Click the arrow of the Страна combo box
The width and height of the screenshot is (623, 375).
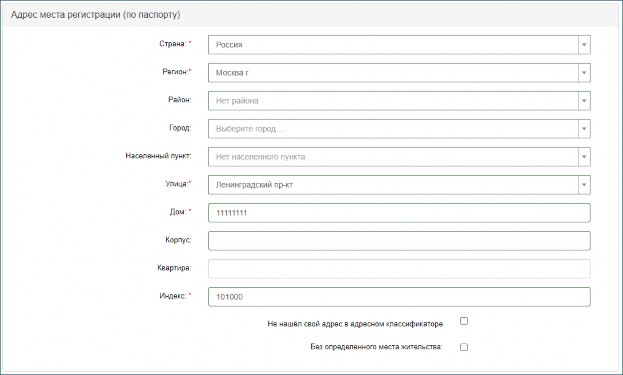(x=584, y=45)
